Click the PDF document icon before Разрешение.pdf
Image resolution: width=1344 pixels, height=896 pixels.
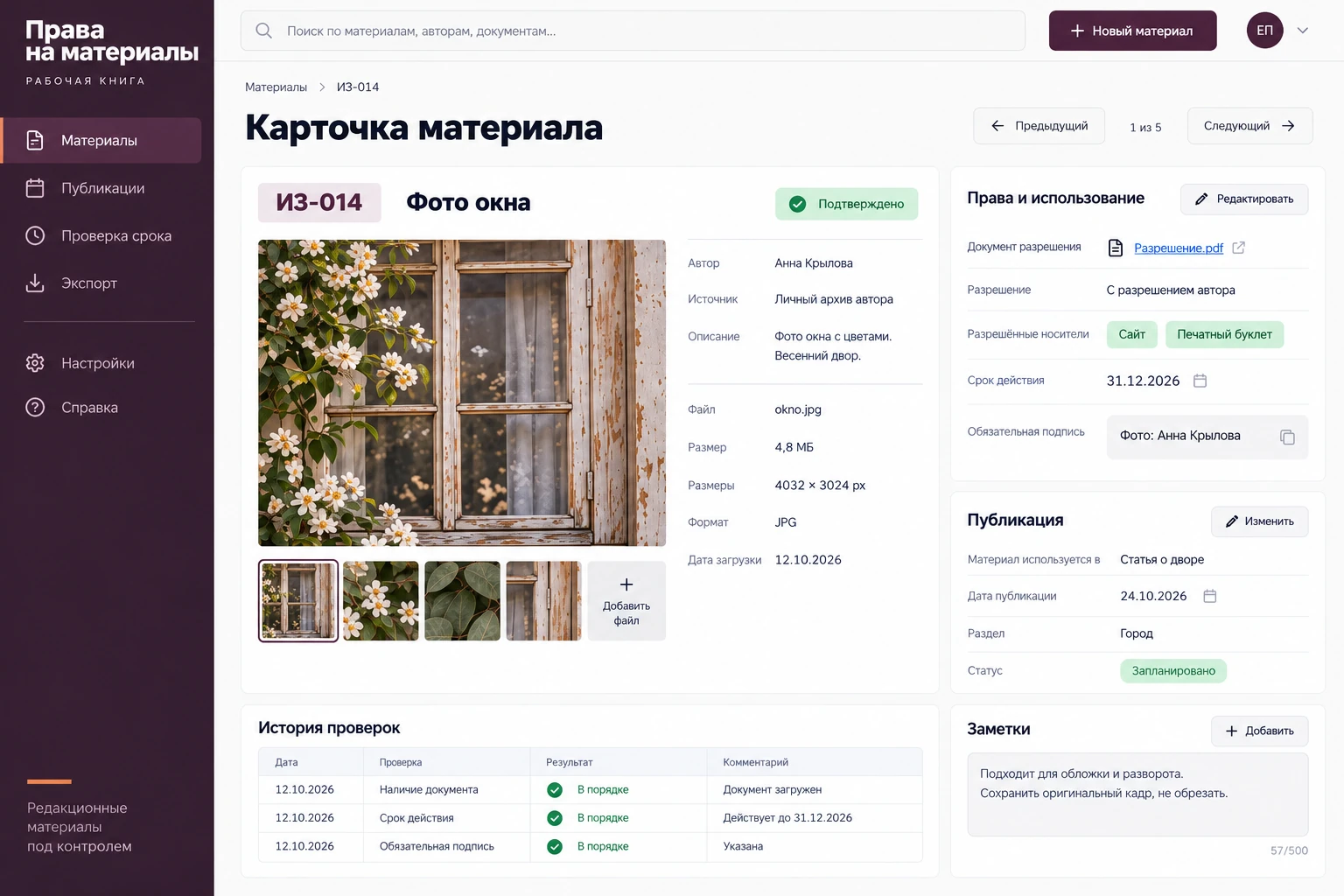click(x=1116, y=248)
